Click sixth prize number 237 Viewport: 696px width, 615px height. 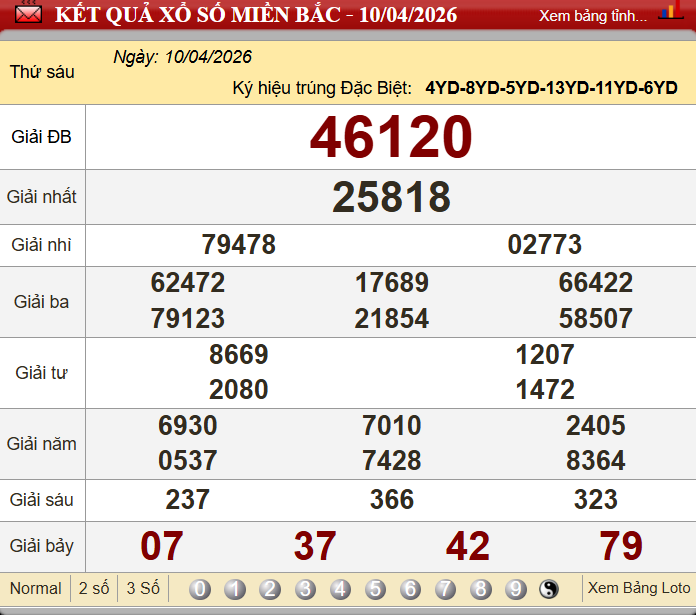(187, 500)
